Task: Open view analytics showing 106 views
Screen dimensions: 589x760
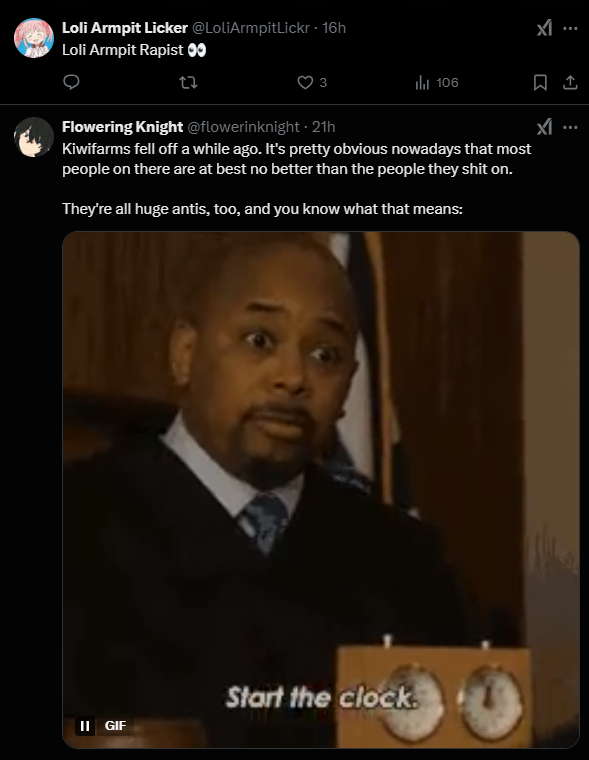Action: click(436, 82)
